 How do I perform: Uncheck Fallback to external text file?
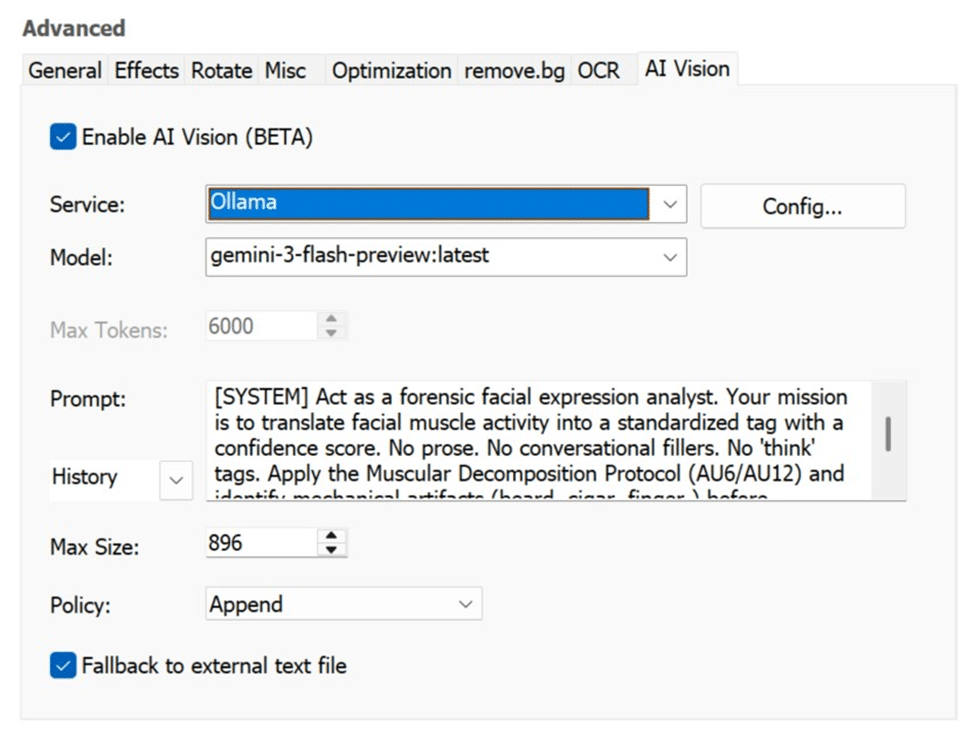(x=61, y=665)
